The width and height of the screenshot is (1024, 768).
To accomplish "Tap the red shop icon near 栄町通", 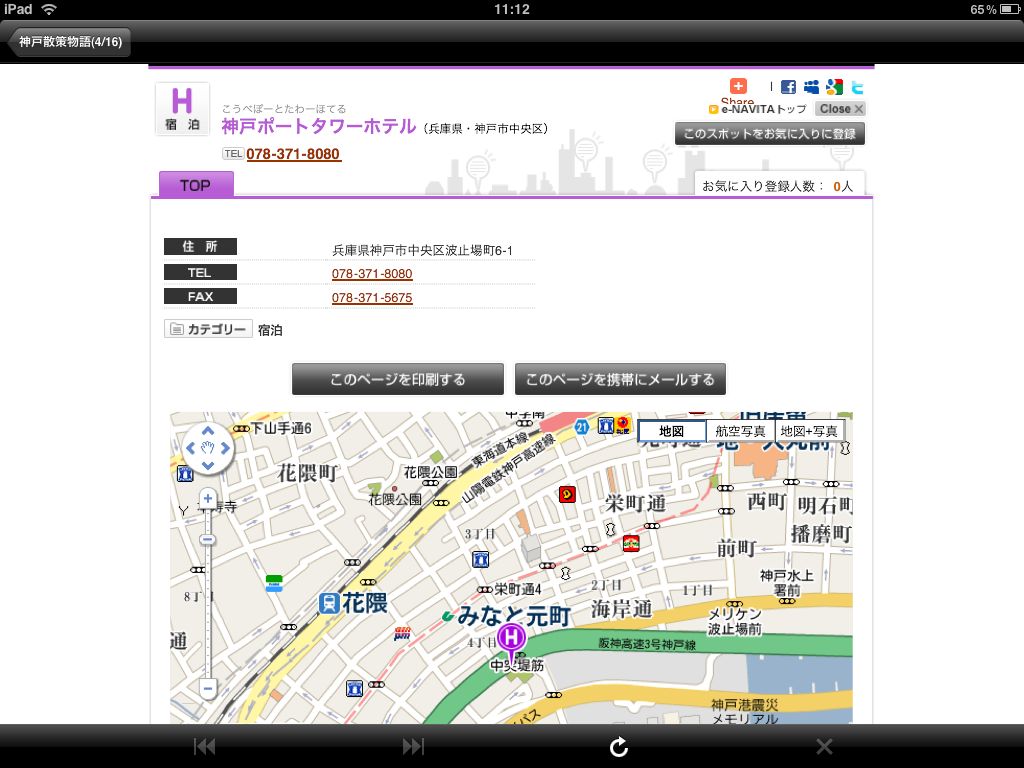I will (567, 494).
